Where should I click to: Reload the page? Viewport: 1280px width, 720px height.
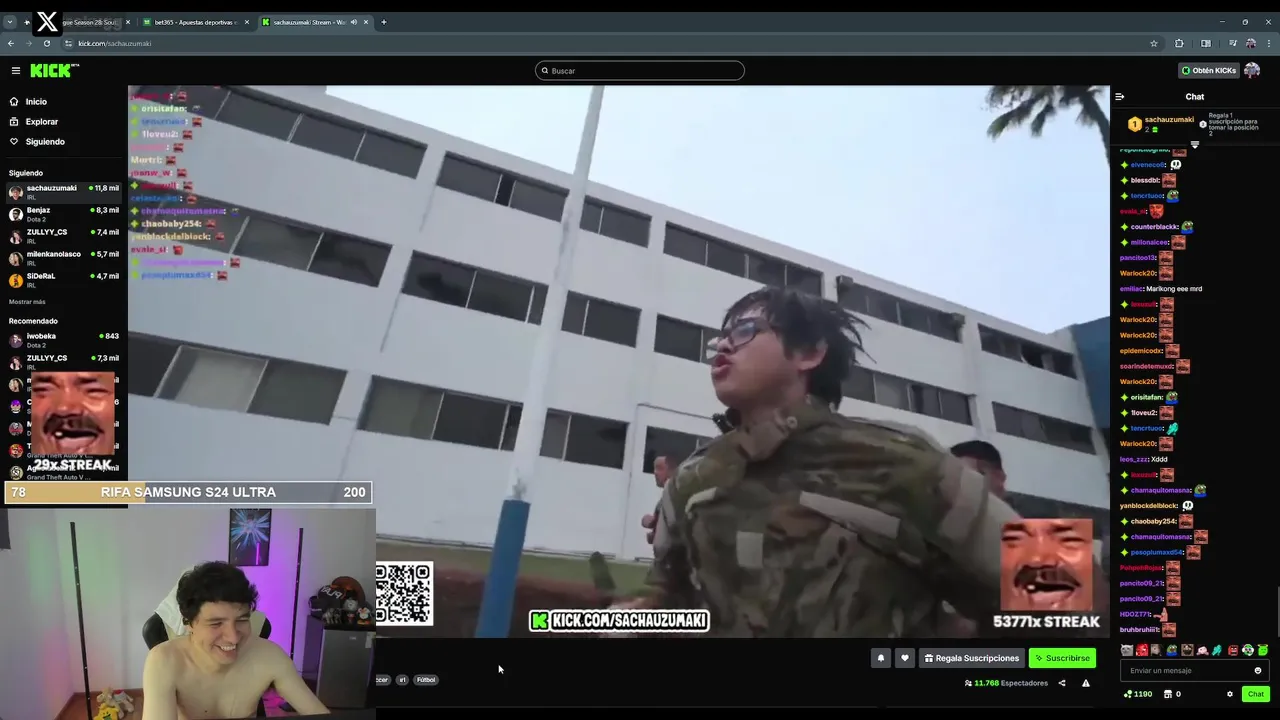tap(47, 43)
